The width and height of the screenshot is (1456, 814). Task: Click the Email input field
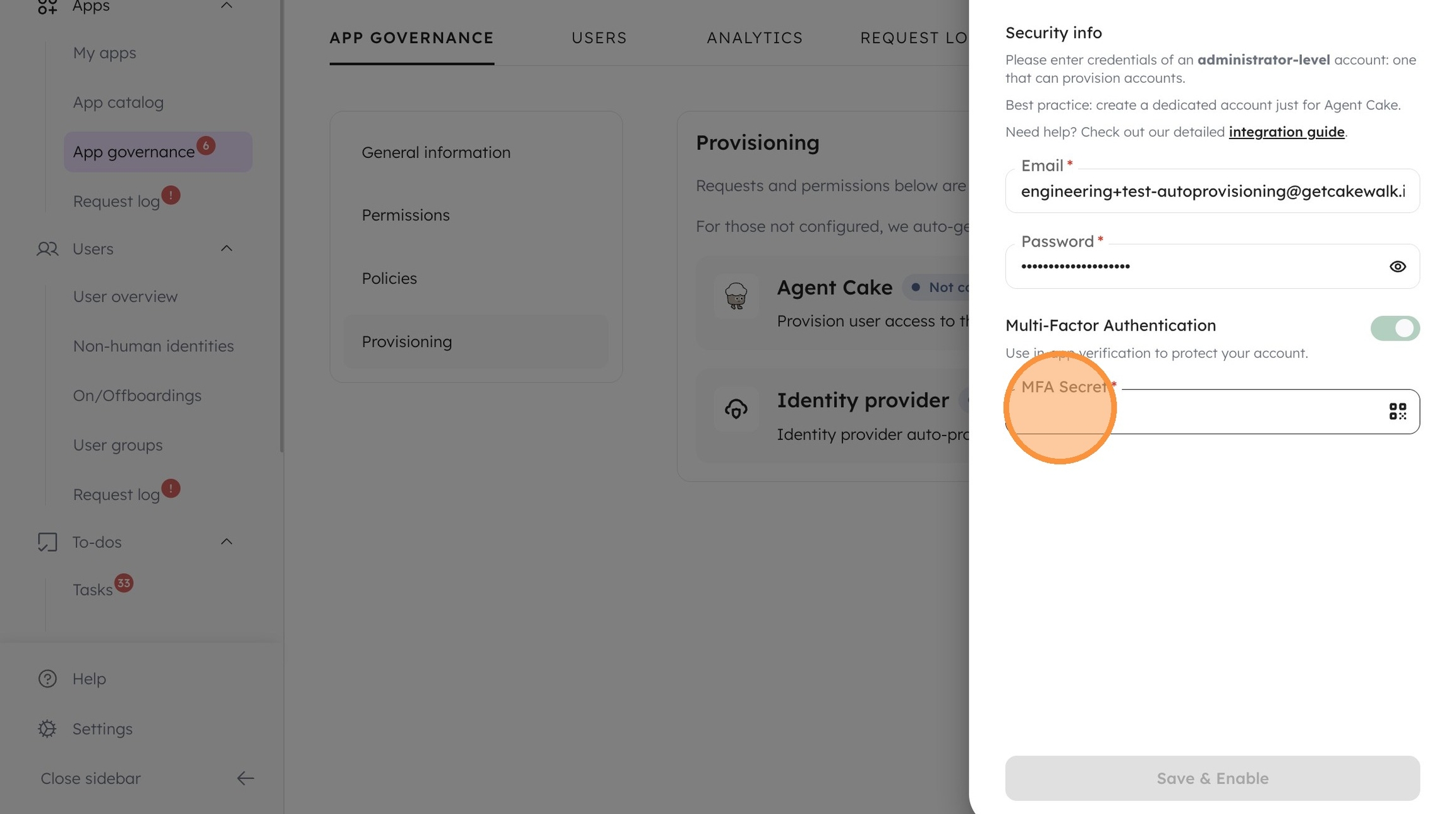click(1211, 191)
